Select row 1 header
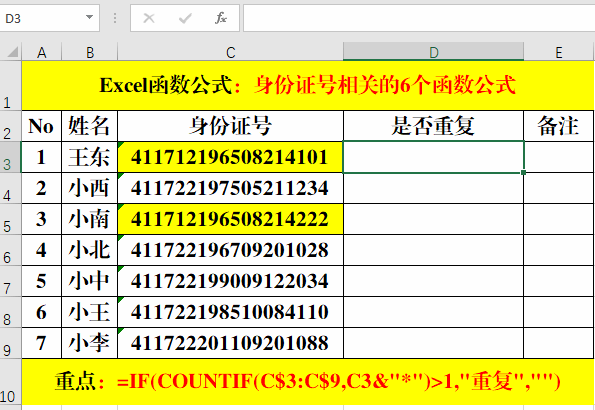595x410 pixels. pyautogui.click(x=11, y=86)
